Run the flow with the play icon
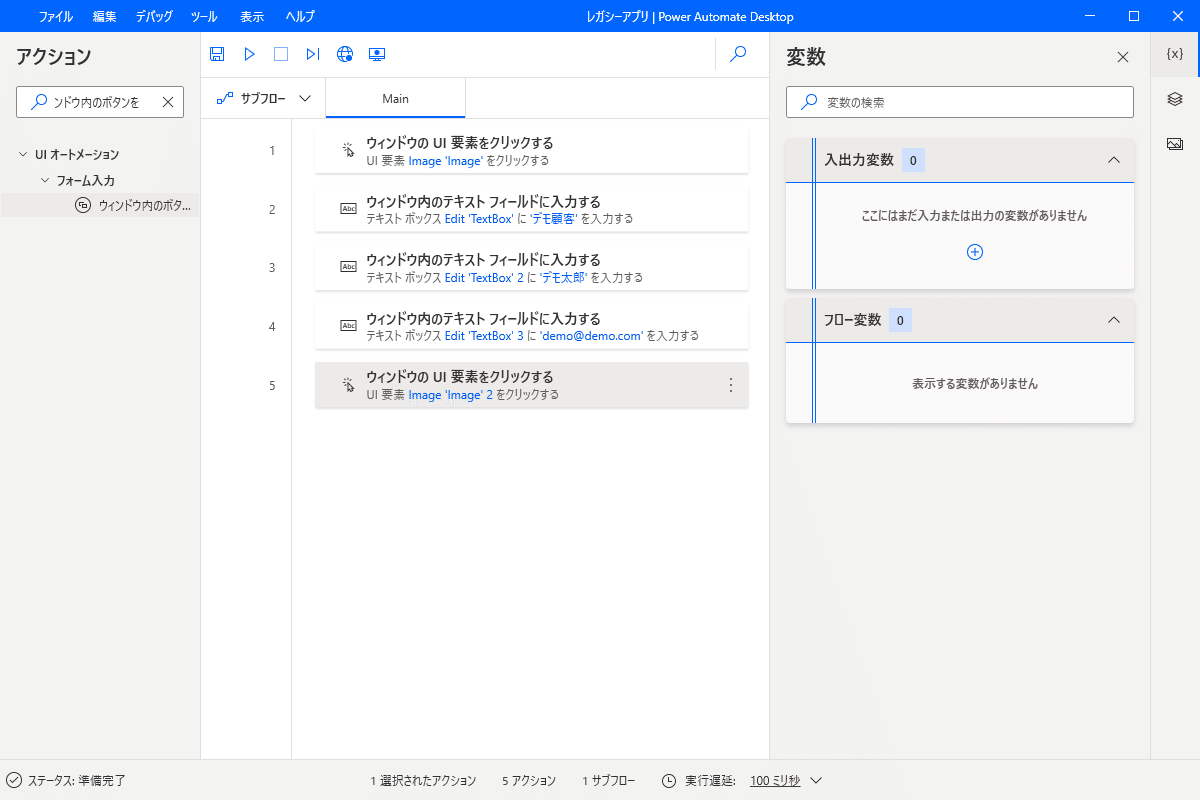Image resolution: width=1200 pixels, height=800 pixels. tap(248, 54)
